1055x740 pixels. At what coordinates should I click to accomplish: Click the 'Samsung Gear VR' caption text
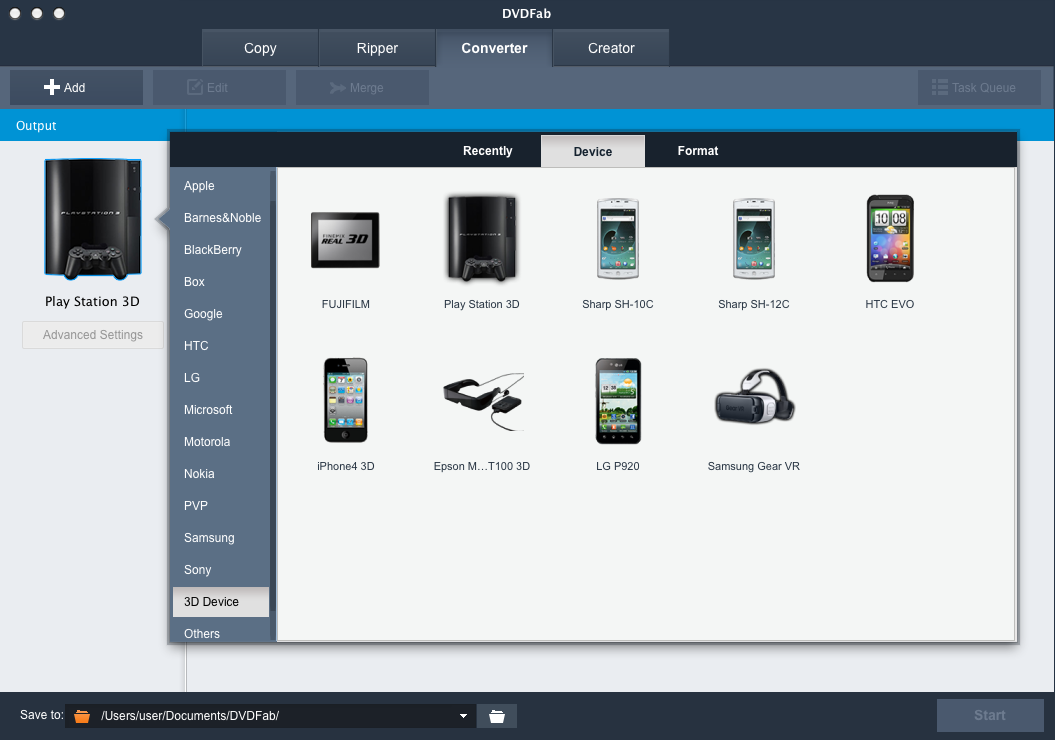coord(754,466)
